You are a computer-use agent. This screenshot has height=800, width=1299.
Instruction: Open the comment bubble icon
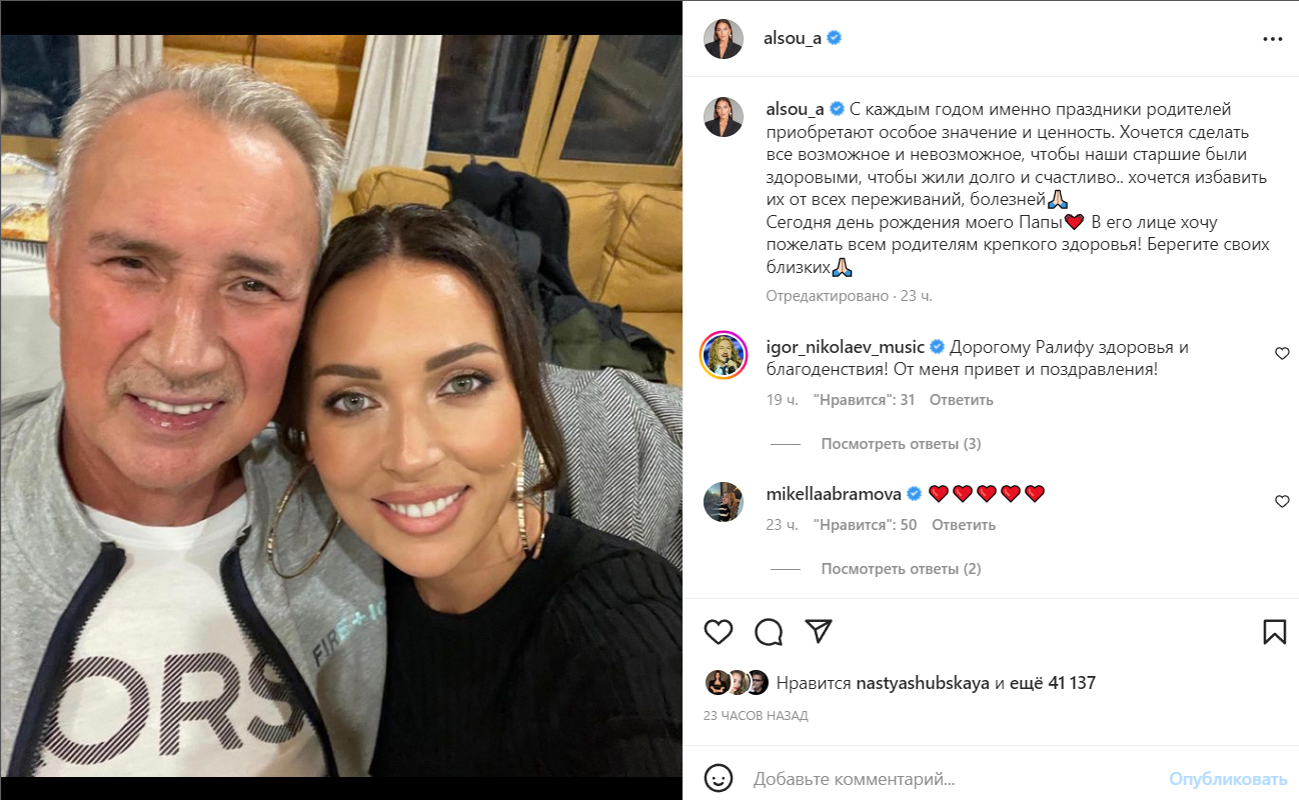[768, 631]
